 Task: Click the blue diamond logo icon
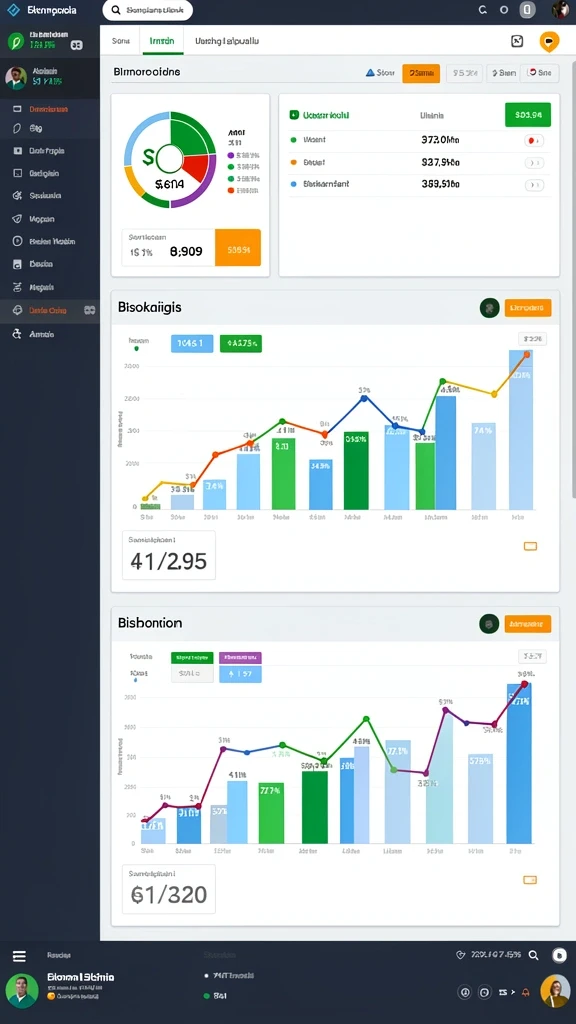[x=13, y=10]
